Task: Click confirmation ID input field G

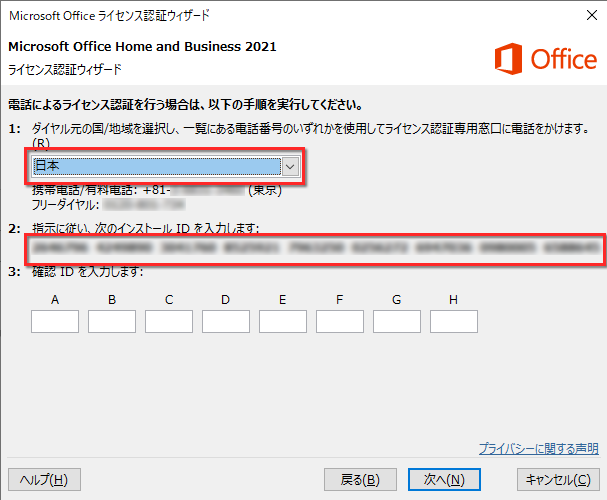Action: pos(397,321)
